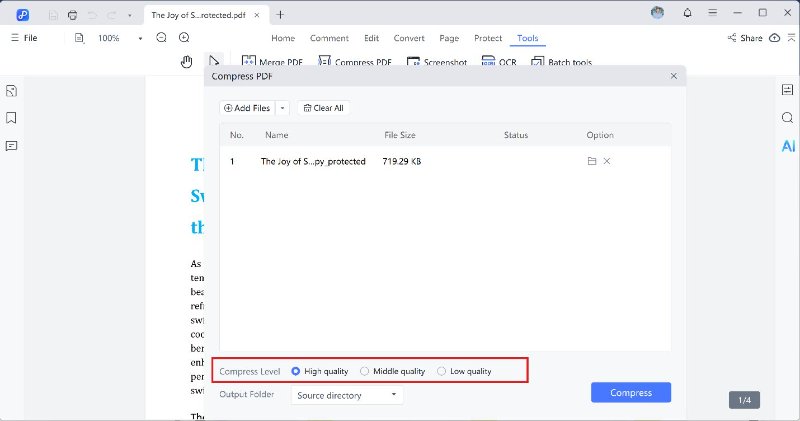Click the Share button

tap(745, 38)
